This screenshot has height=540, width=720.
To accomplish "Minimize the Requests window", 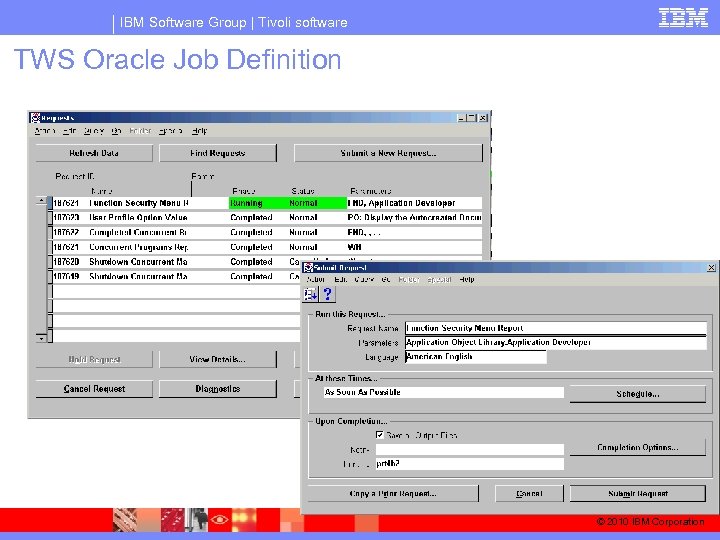I will point(462,118).
